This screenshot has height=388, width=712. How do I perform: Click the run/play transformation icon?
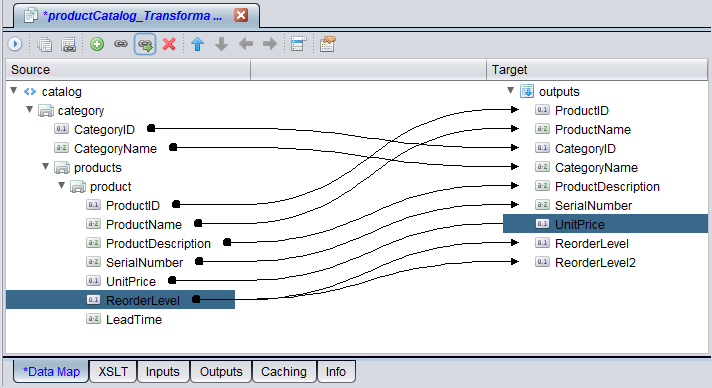click(15, 44)
